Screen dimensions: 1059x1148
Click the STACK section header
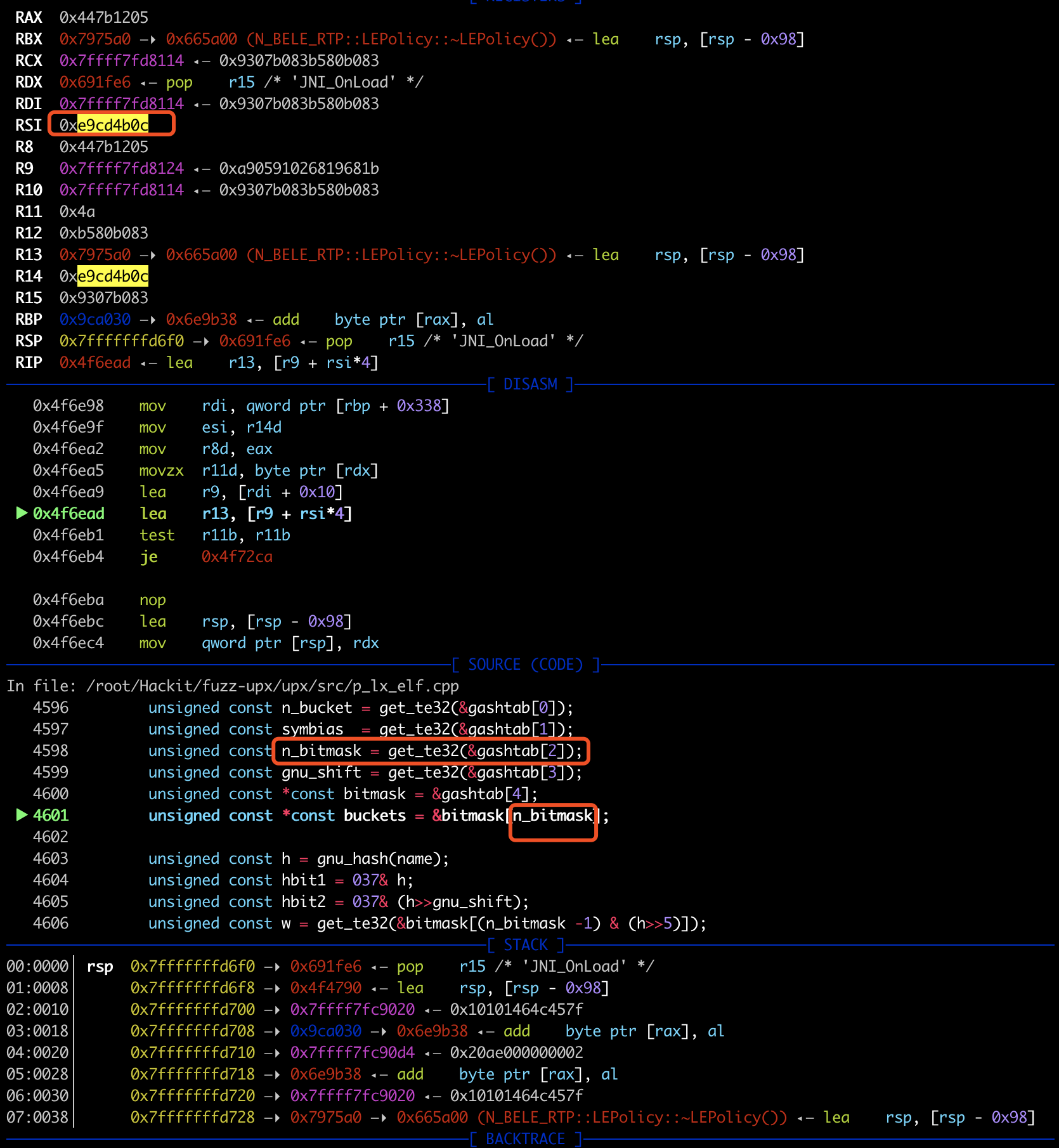point(526,945)
